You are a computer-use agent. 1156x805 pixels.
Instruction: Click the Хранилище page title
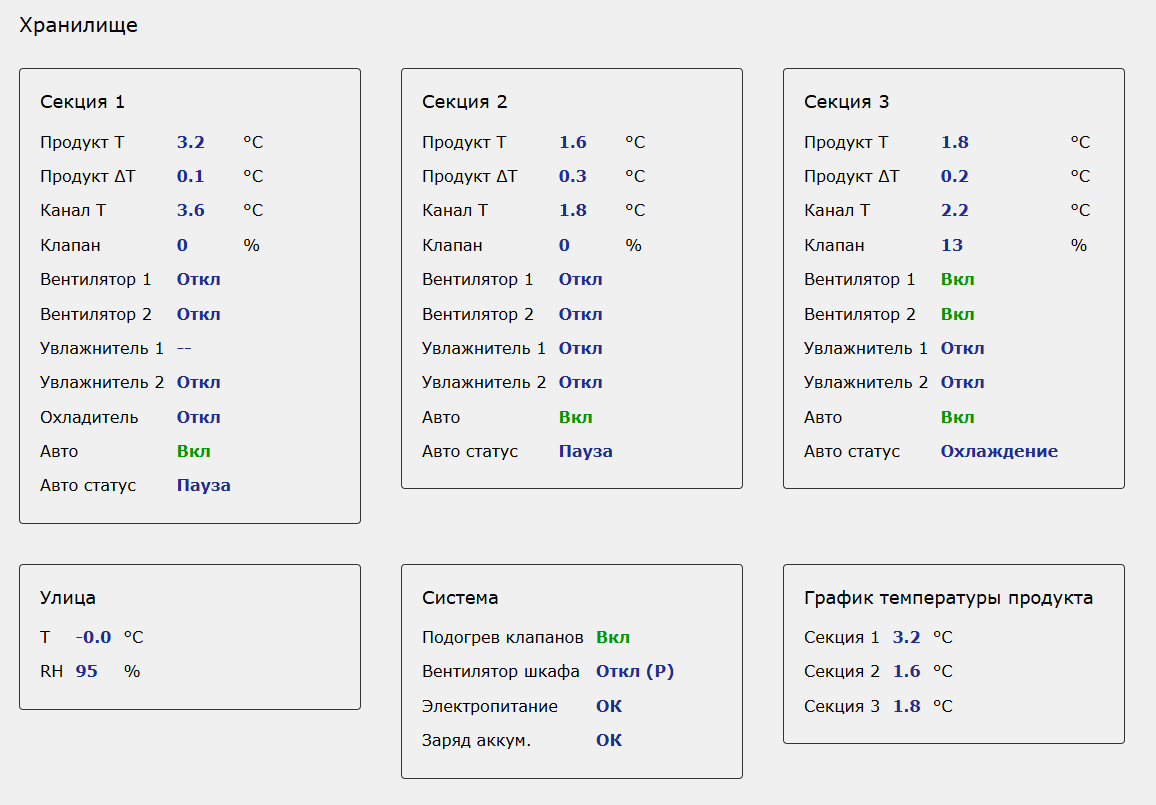(78, 26)
